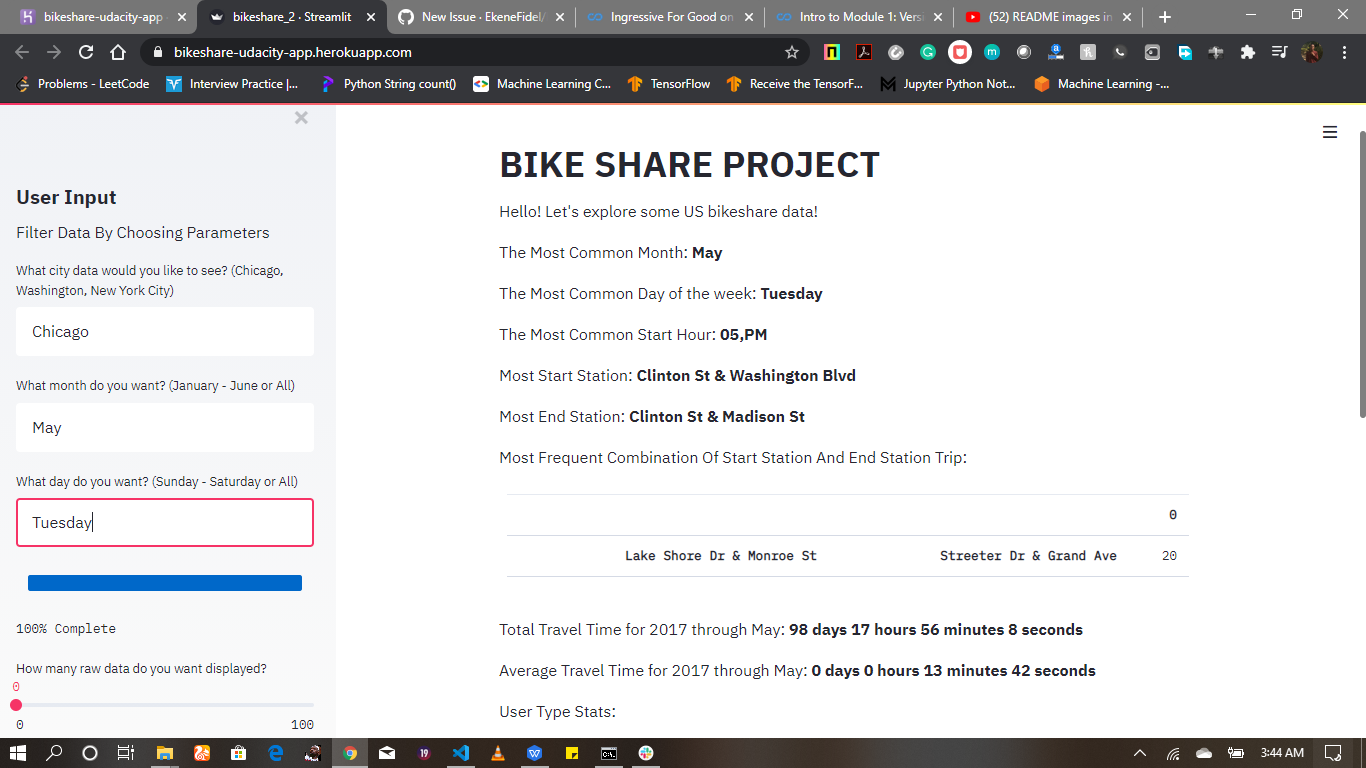
Task: Open the city selection input showing Chicago
Action: pyautogui.click(x=164, y=331)
